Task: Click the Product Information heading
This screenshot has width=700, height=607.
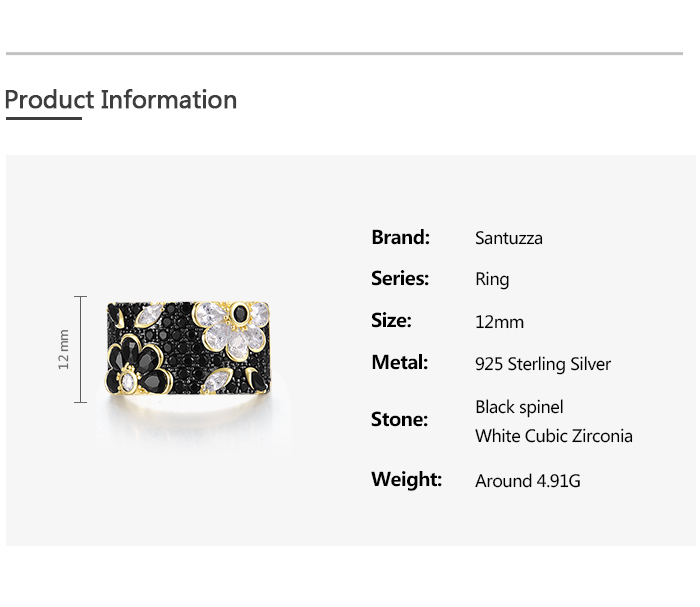Action: point(121,100)
